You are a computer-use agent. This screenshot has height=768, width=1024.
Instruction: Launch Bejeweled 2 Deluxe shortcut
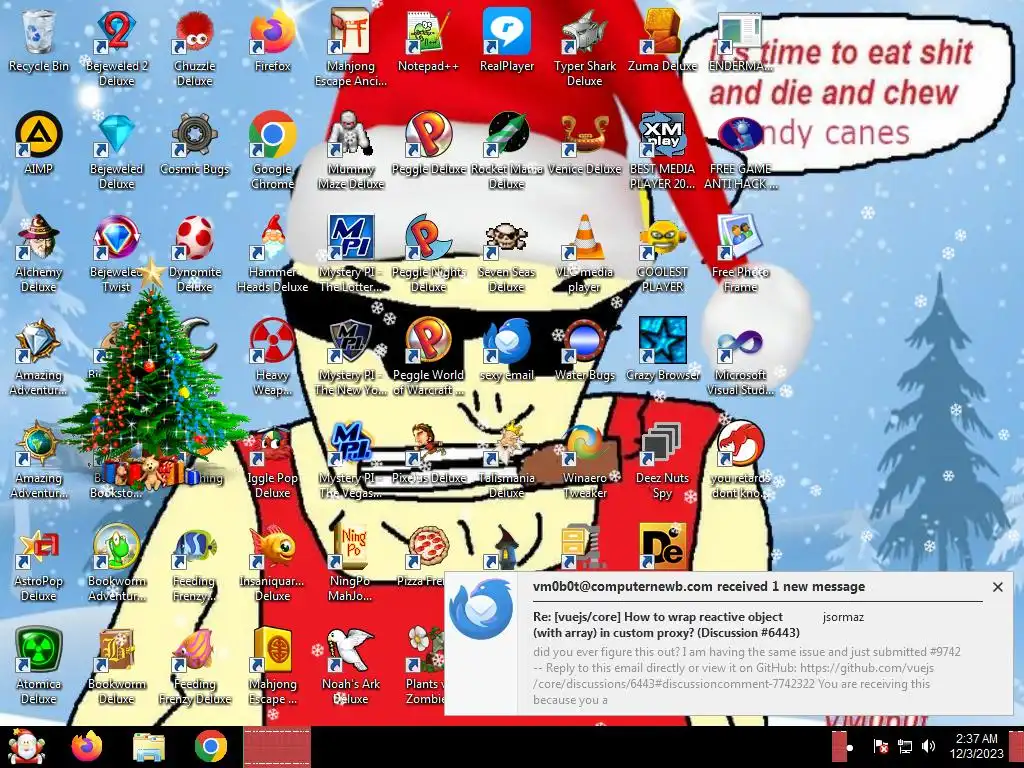116,47
